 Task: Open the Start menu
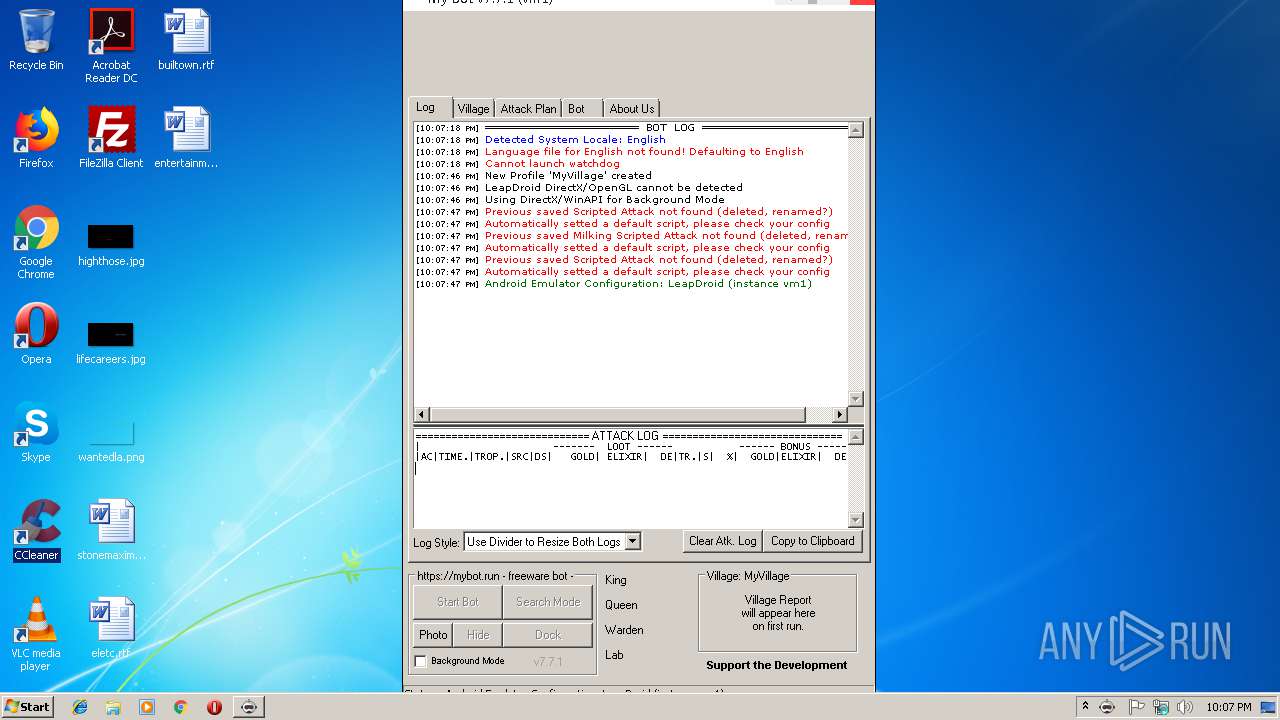point(27,707)
